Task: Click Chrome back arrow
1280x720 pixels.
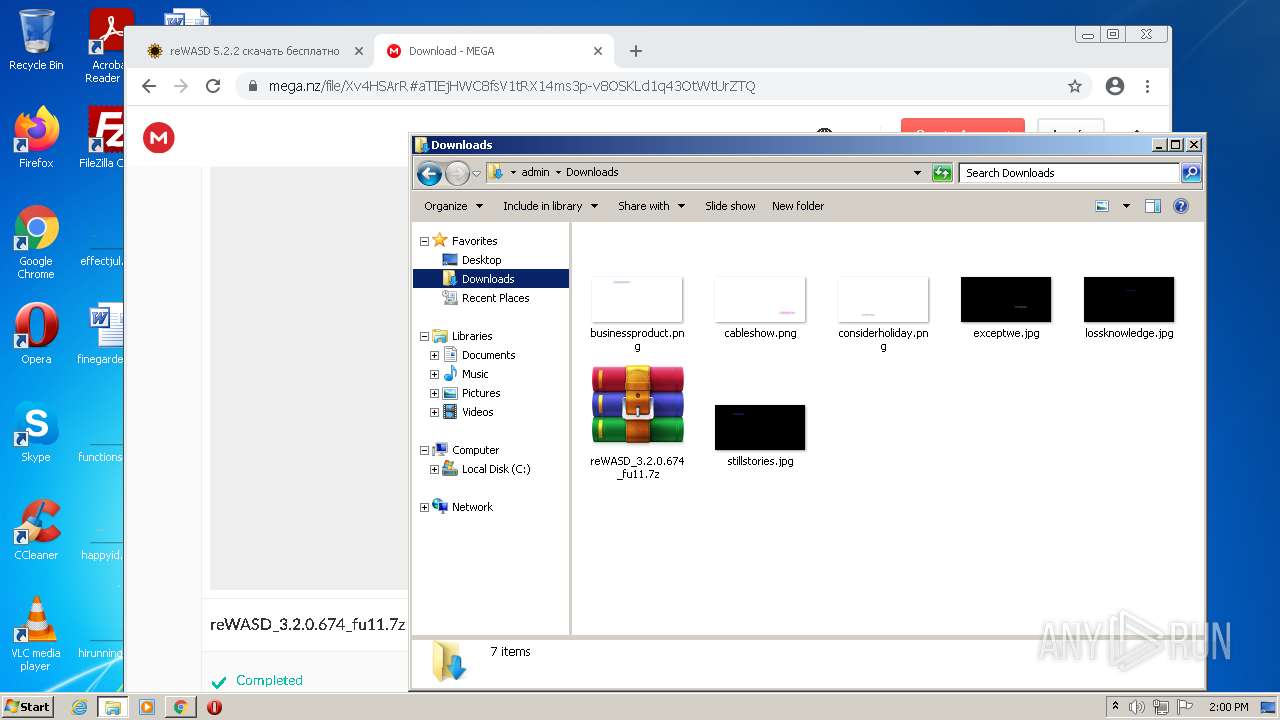Action: [149, 86]
